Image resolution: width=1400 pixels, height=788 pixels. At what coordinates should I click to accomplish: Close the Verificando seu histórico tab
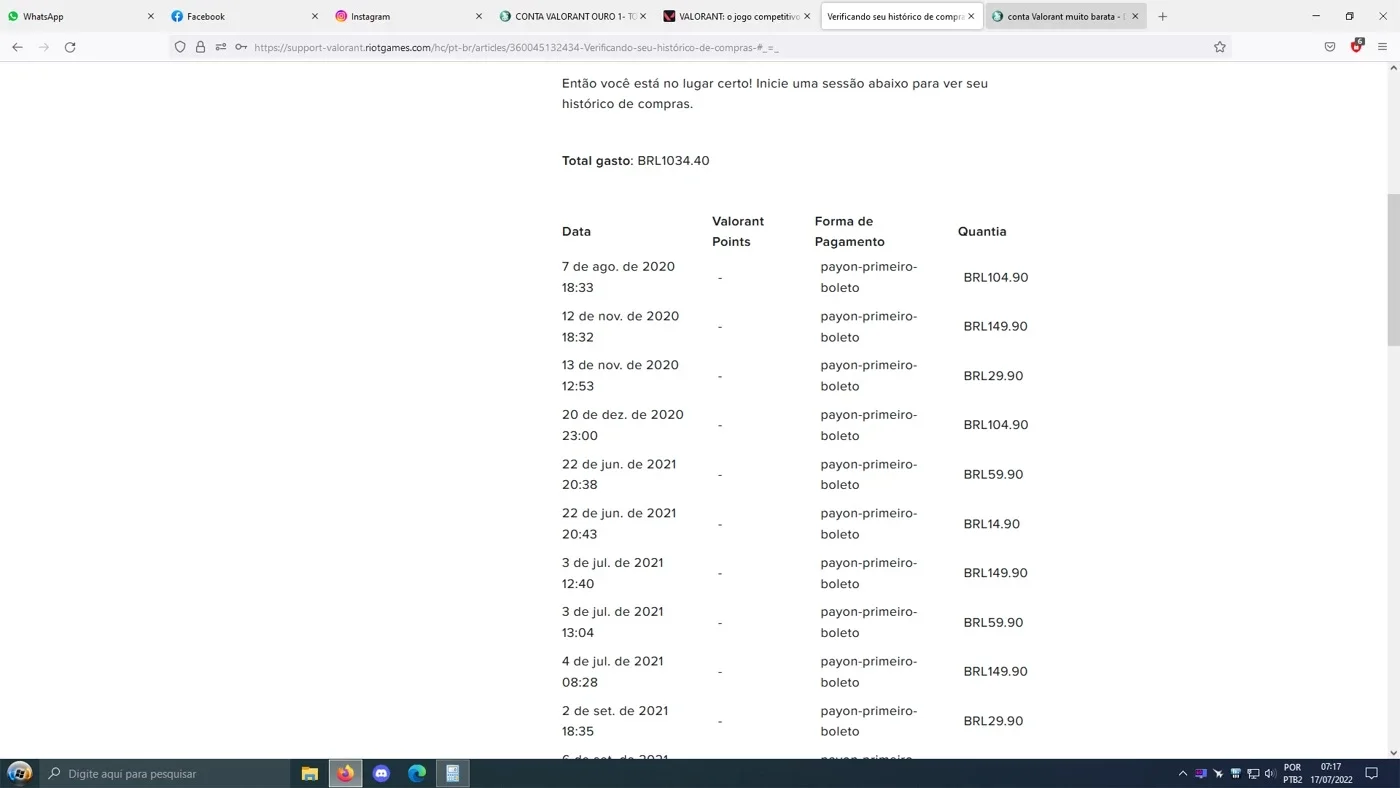click(x=971, y=16)
